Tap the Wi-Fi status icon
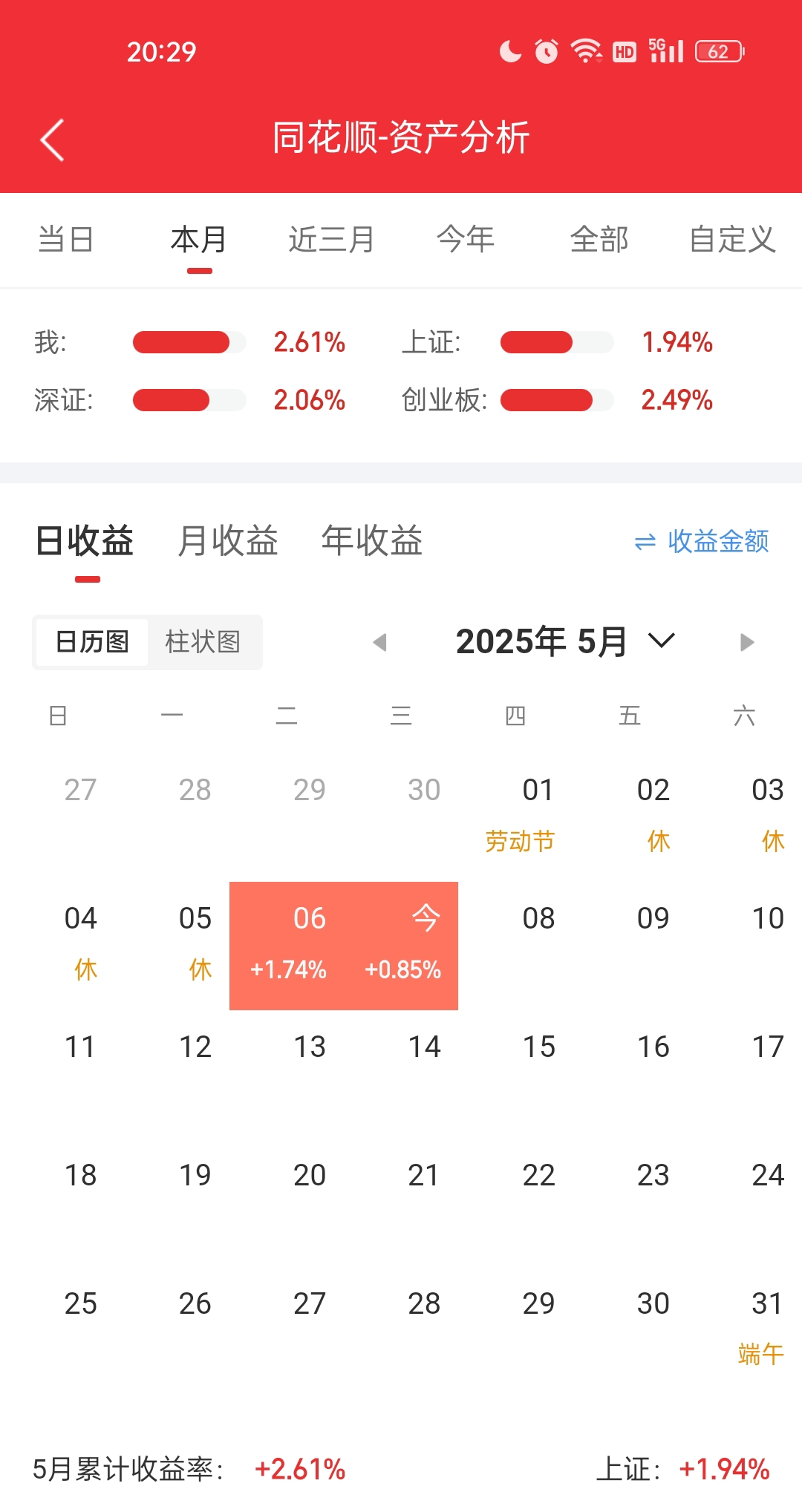This screenshot has height=1512, width=802. pyautogui.click(x=586, y=50)
